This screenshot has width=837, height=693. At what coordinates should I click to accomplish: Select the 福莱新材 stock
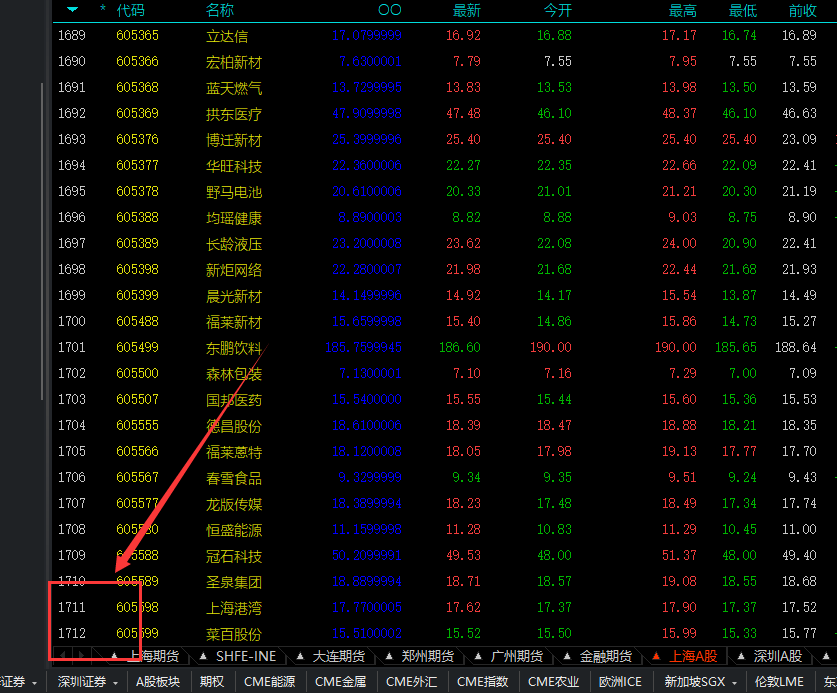234,322
